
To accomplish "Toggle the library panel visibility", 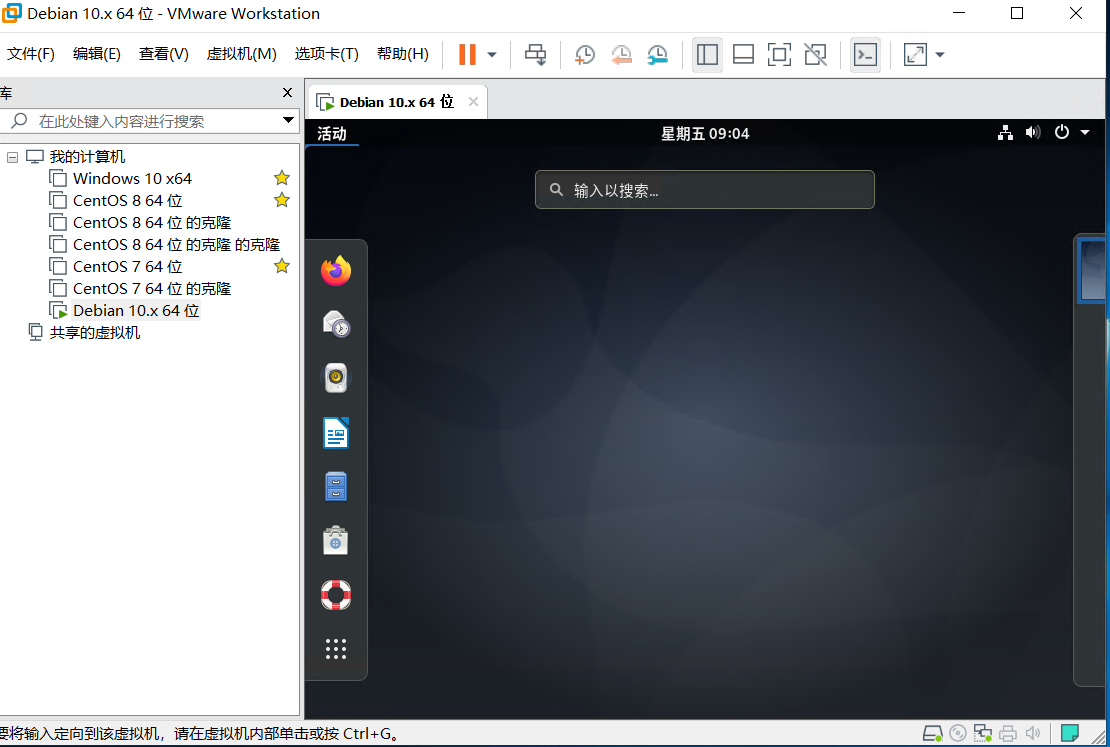I will (707, 54).
